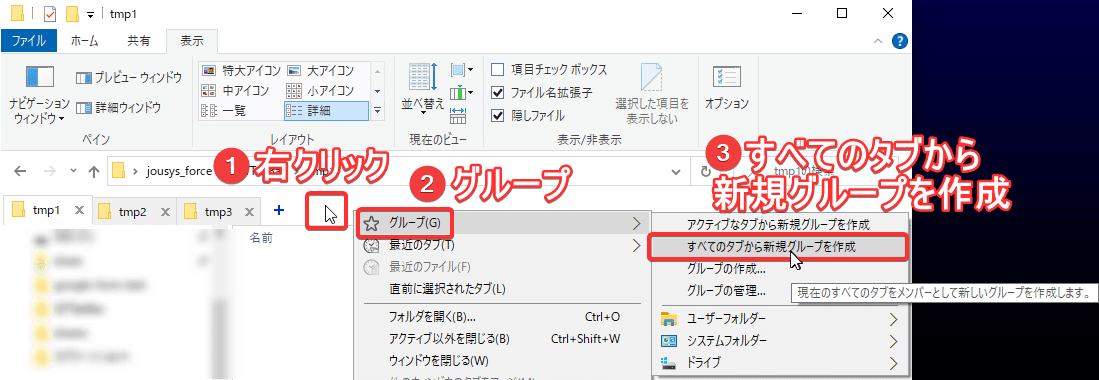Select グループの管理... submenu item

[x=726, y=290]
